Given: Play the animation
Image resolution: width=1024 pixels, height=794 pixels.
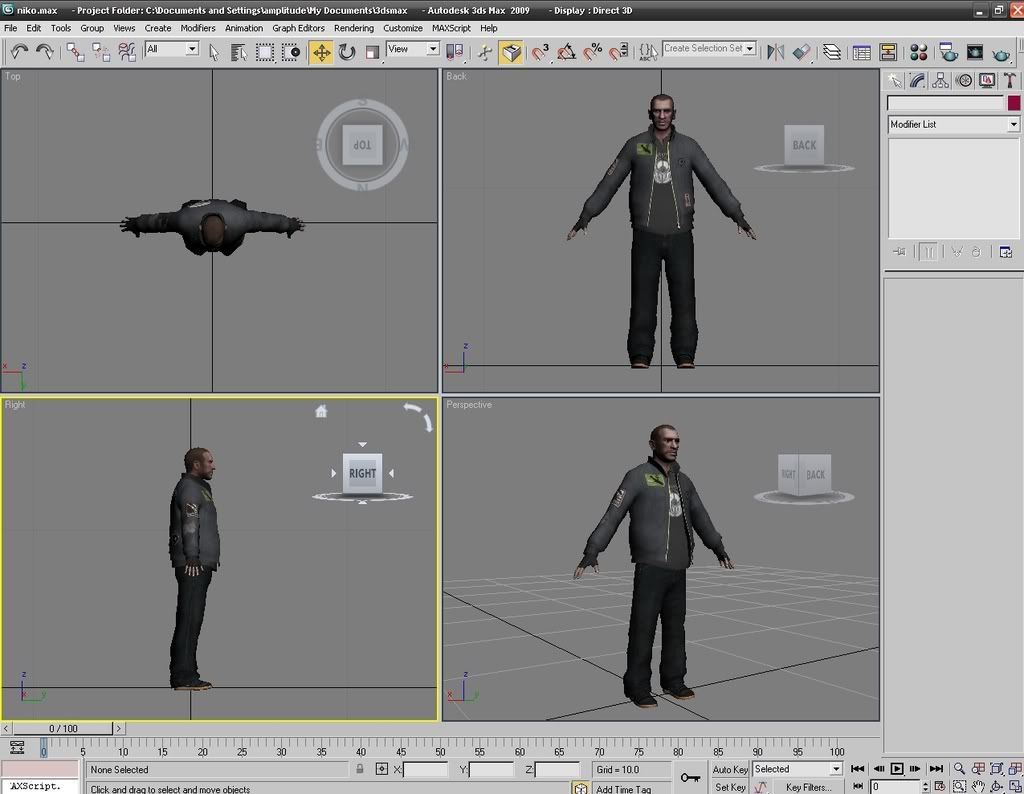Looking at the screenshot, I should (897, 769).
